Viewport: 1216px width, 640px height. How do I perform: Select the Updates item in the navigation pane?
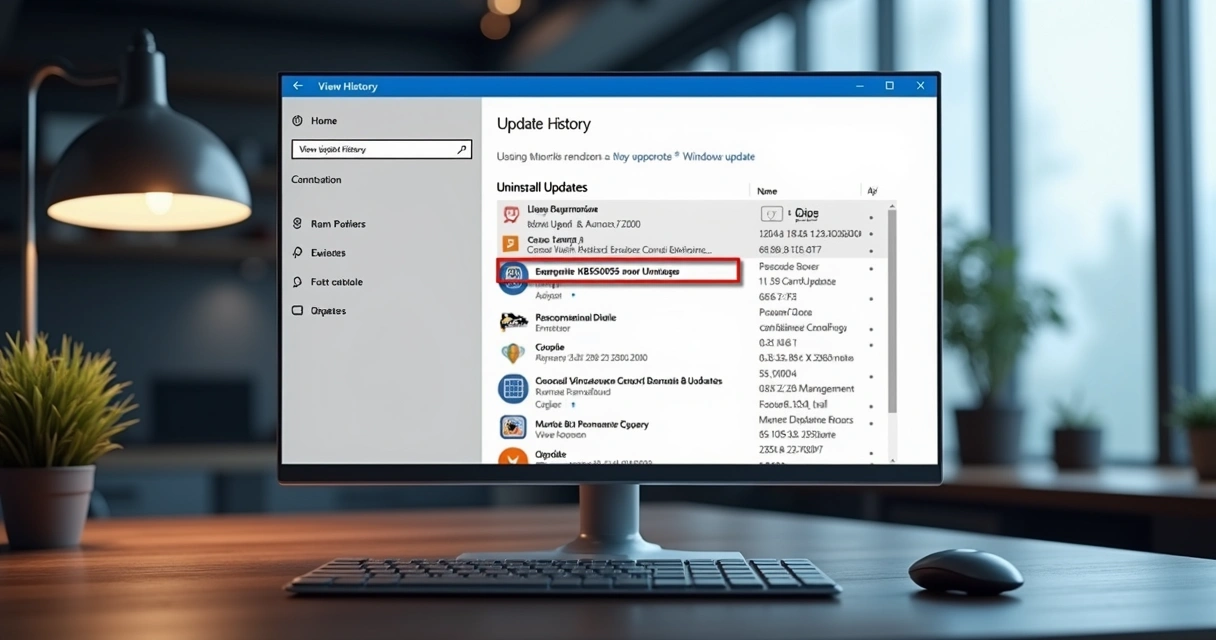325,310
